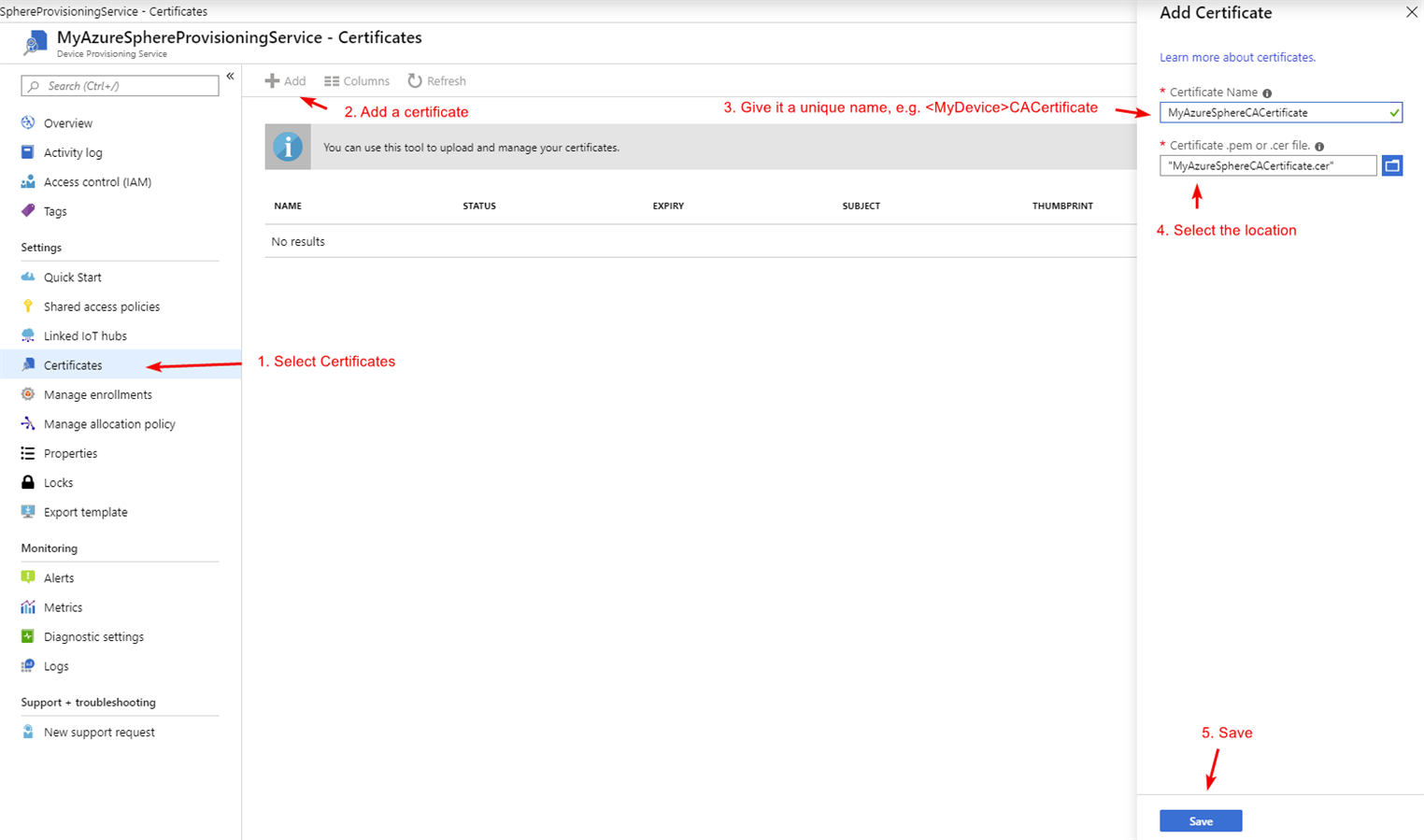This screenshot has width=1424, height=840.
Task: Click the 'Monitoring' section heading
Action: click(x=50, y=548)
